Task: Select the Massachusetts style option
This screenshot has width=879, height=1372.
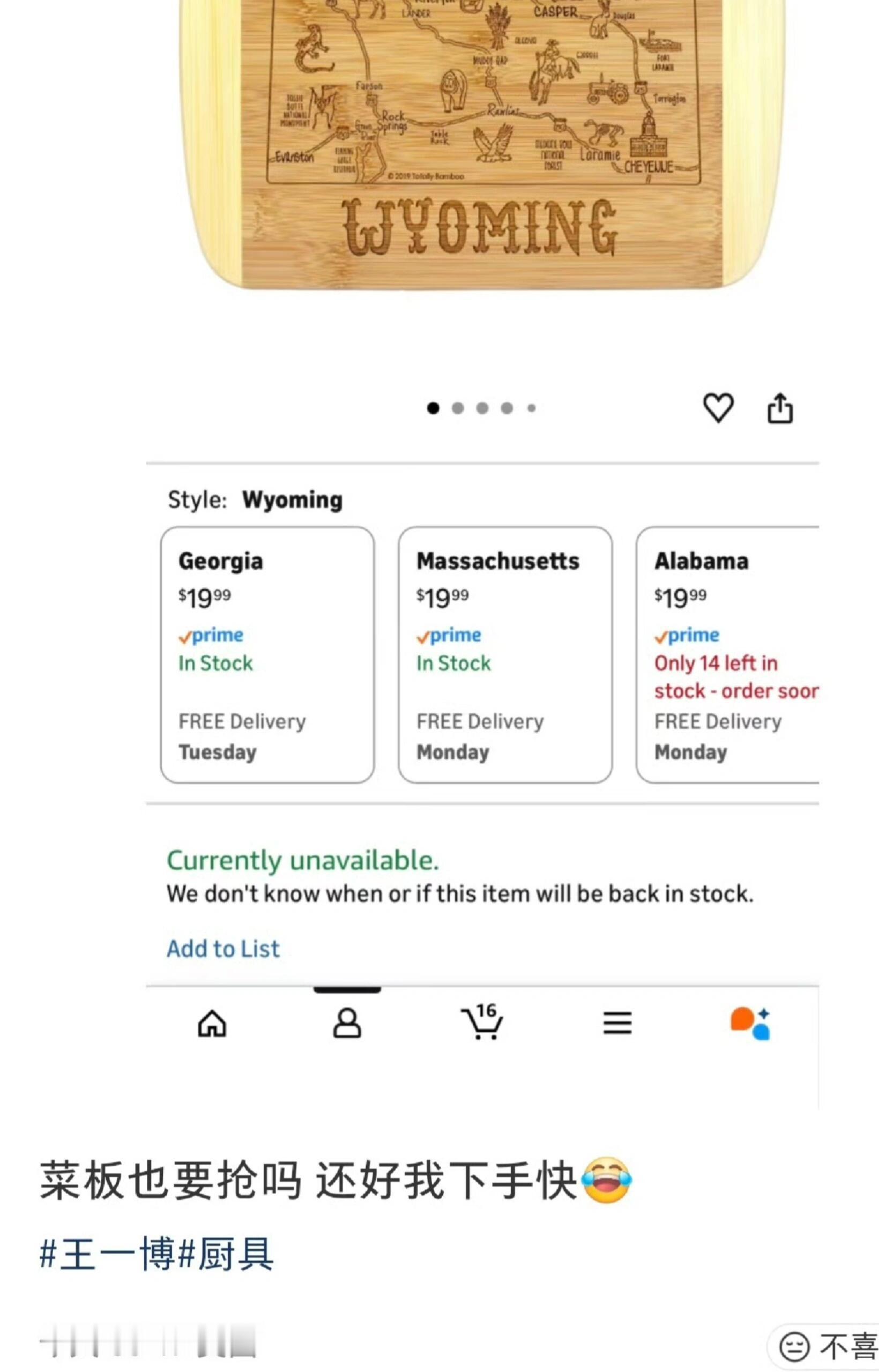Action: click(x=505, y=654)
